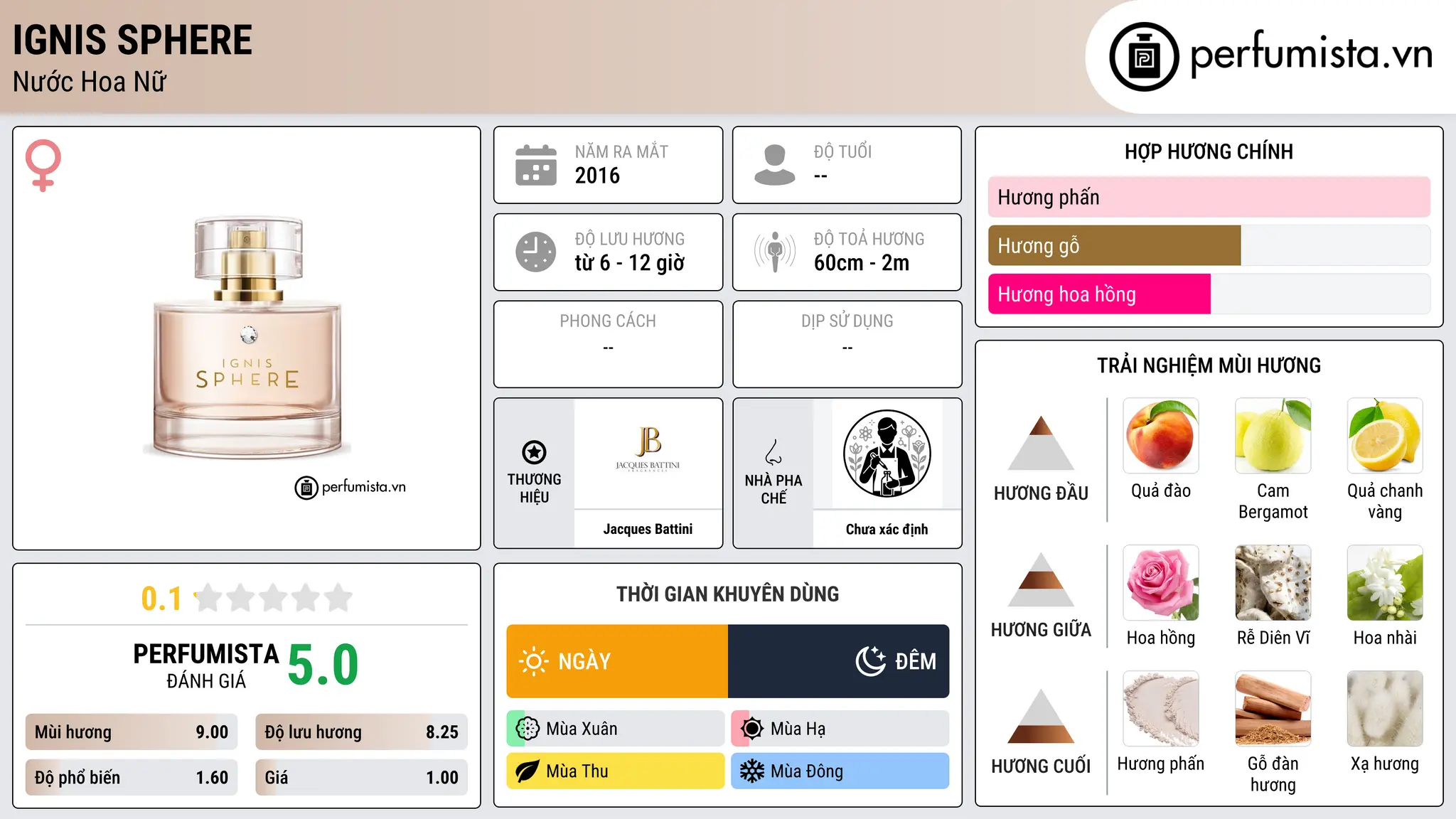Click the leaf icon for Mùa Thu
Viewport: 1456px width, 819px height.
(x=528, y=771)
